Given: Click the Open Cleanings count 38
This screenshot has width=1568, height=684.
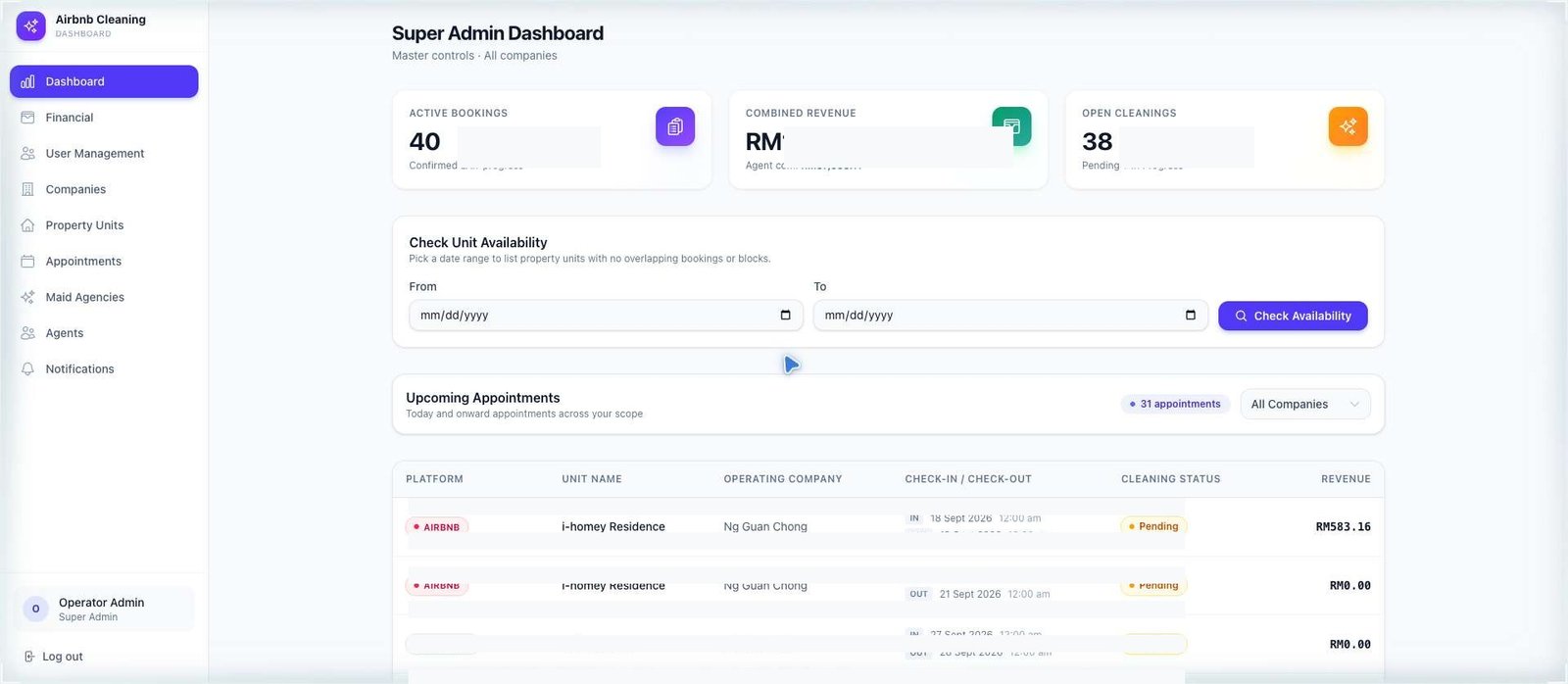Looking at the screenshot, I should coord(1098,141).
